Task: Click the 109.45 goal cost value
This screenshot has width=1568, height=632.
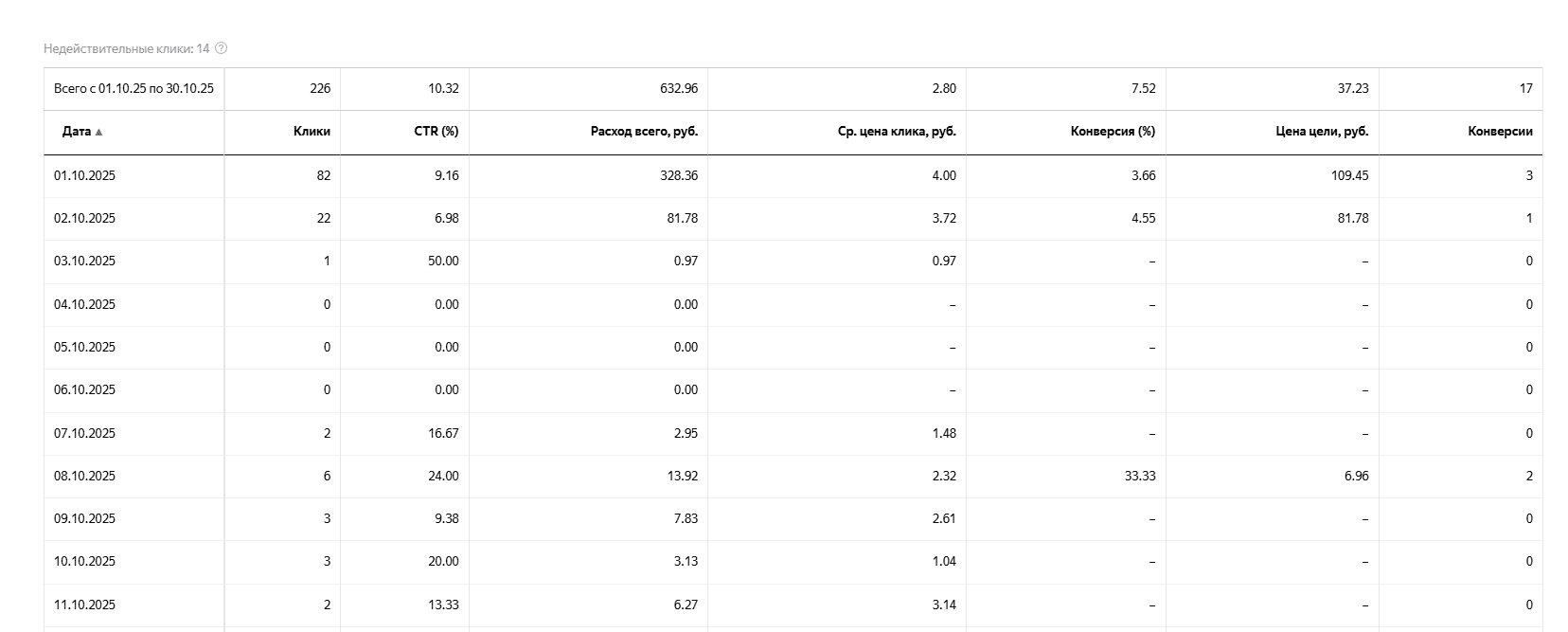Action: 1349,175
